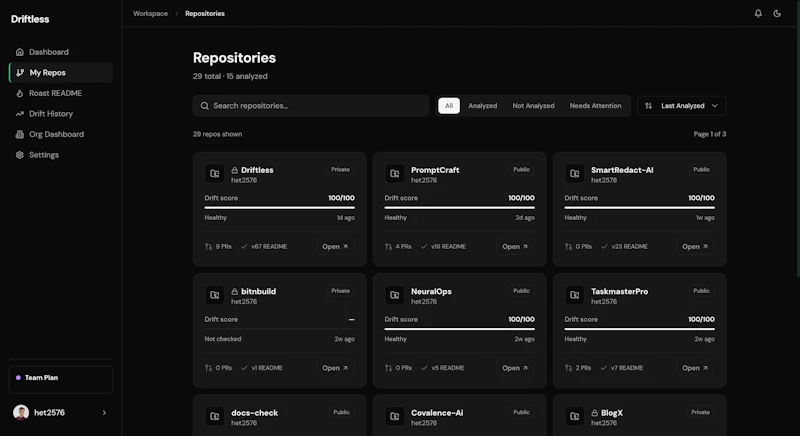800x436 pixels.
Task: Click the Dashboard home icon
Action: point(19,52)
